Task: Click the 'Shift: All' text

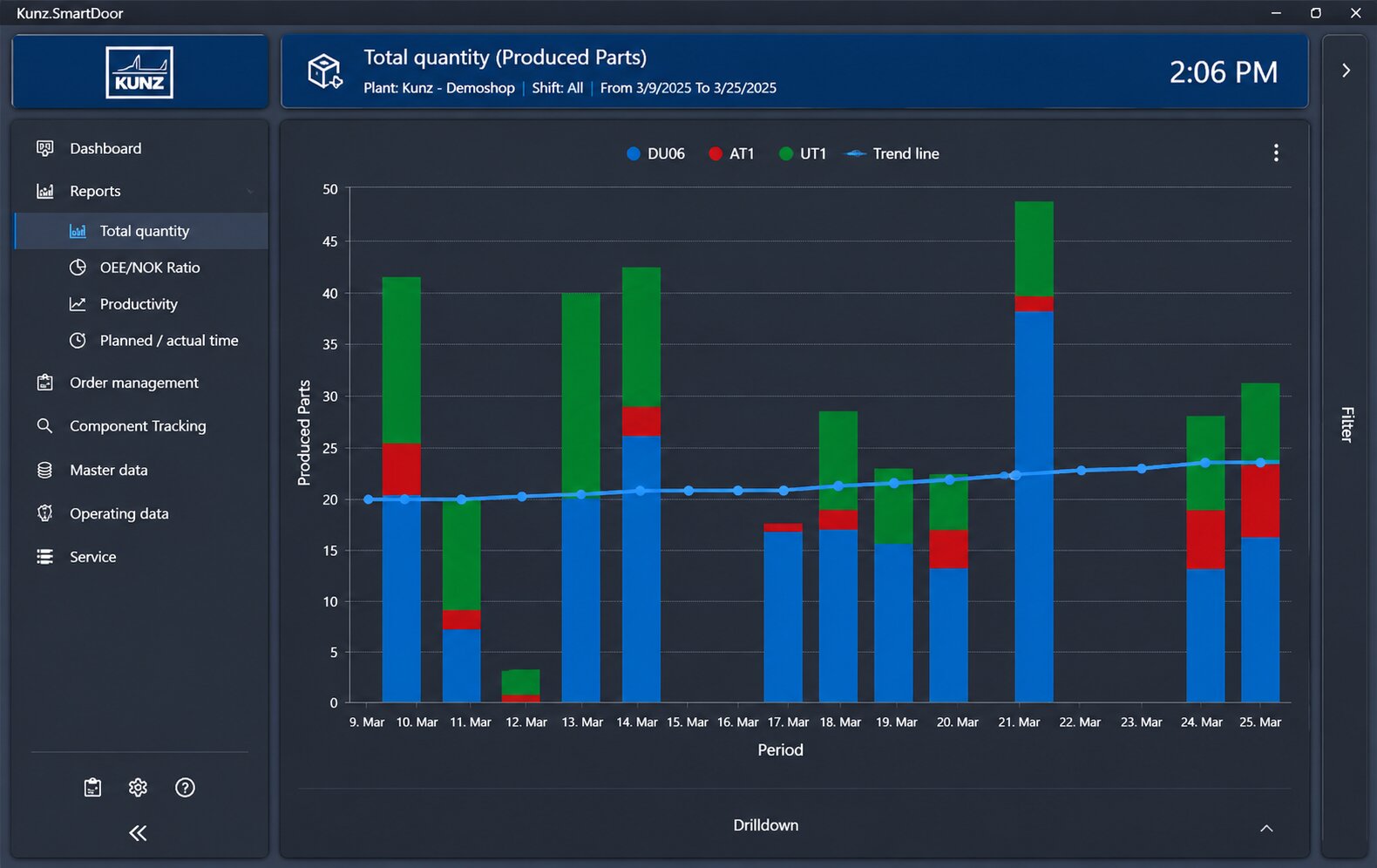Action: pos(558,88)
